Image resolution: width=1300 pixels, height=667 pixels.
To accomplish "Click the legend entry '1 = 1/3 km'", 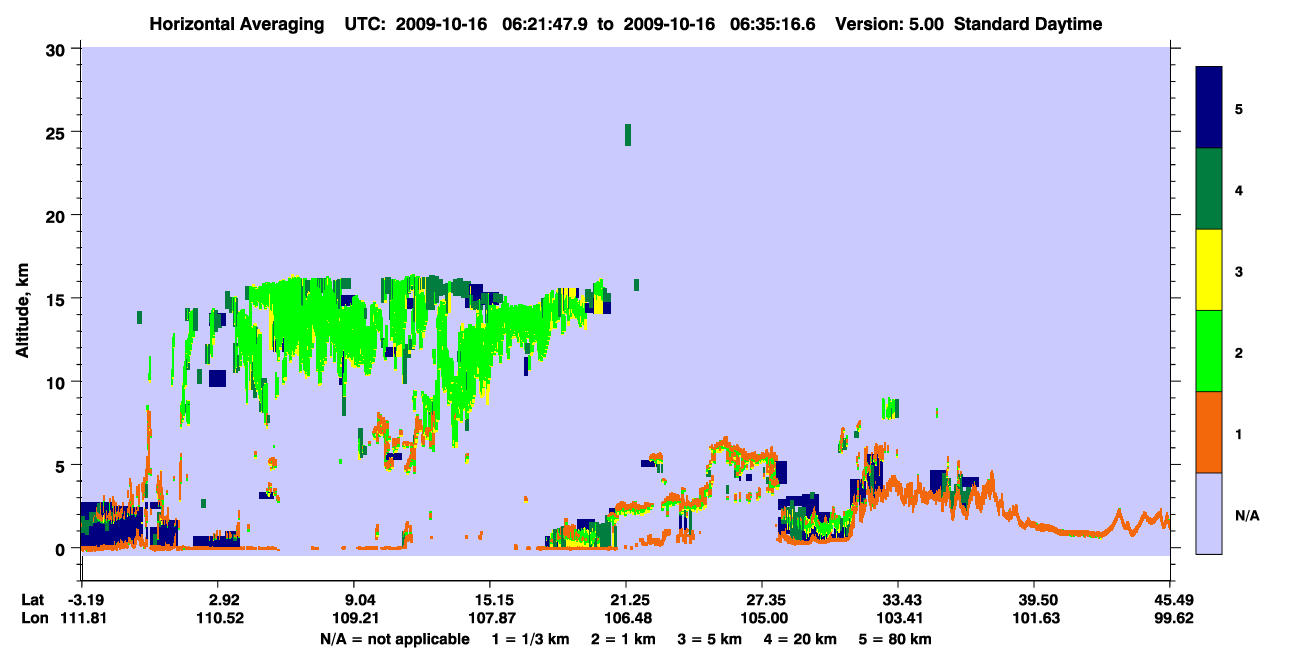I will point(531,639).
